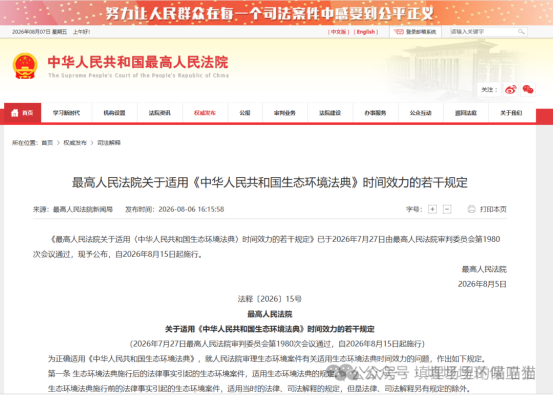Click the printer icon
The width and height of the screenshot is (553, 396).
point(471,209)
